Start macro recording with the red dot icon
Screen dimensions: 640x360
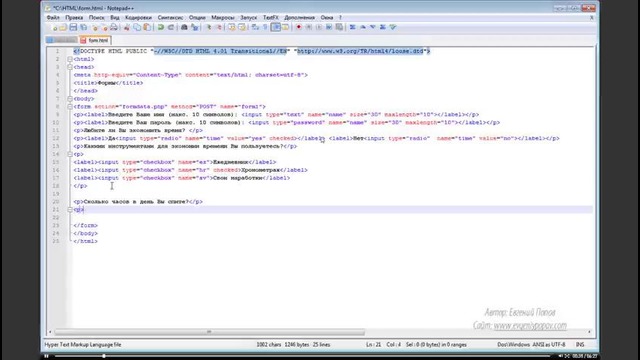point(299,27)
